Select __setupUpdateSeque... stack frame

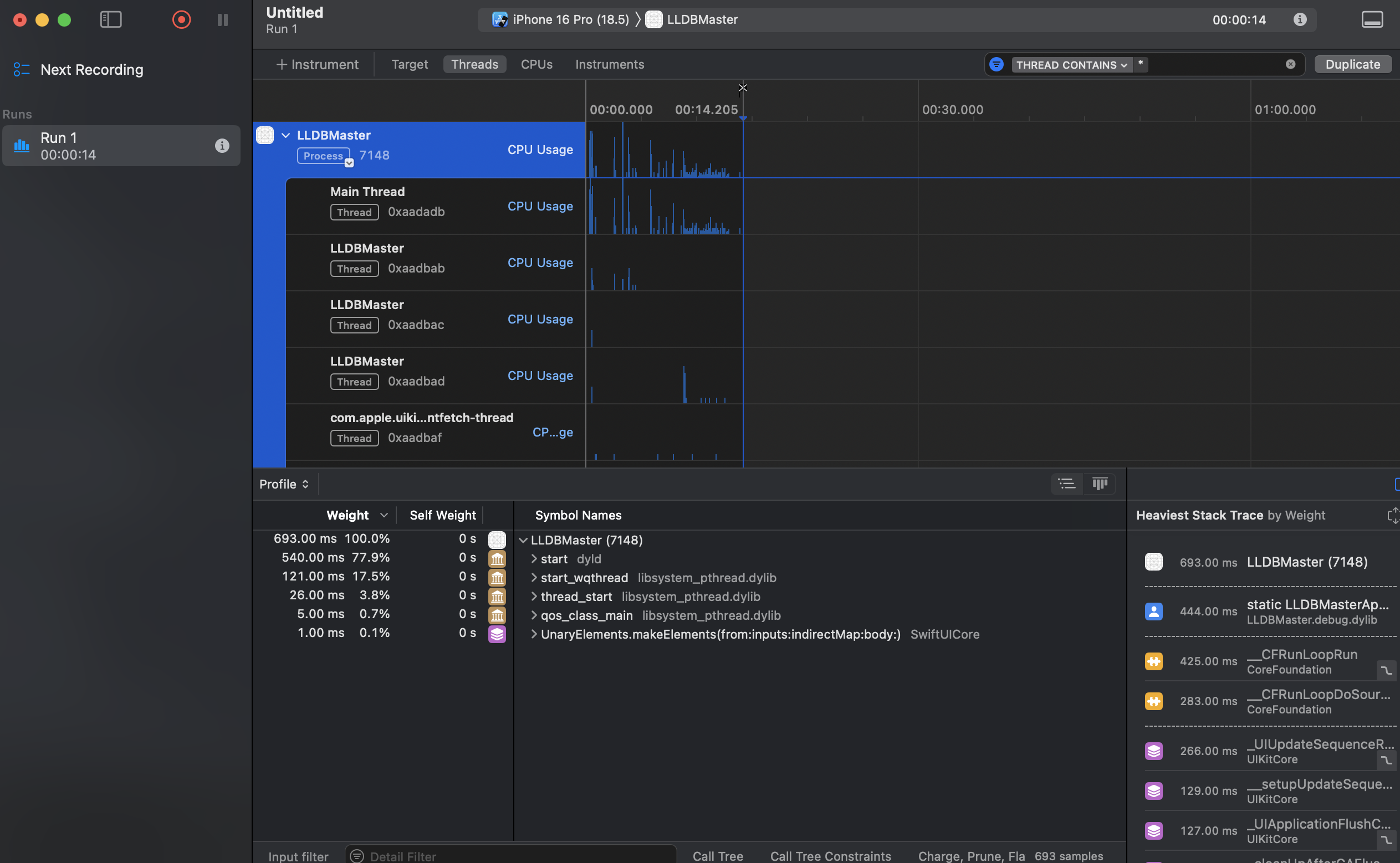1270,790
